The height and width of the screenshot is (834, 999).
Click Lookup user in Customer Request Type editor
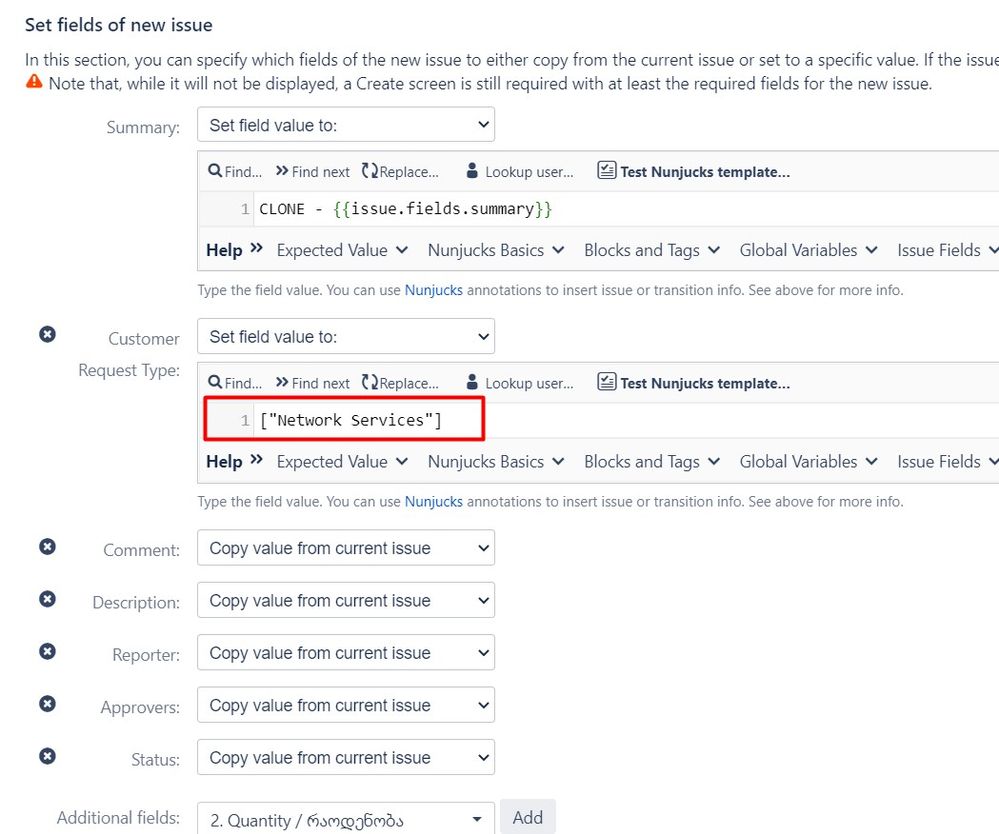pyautogui.click(x=520, y=383)
